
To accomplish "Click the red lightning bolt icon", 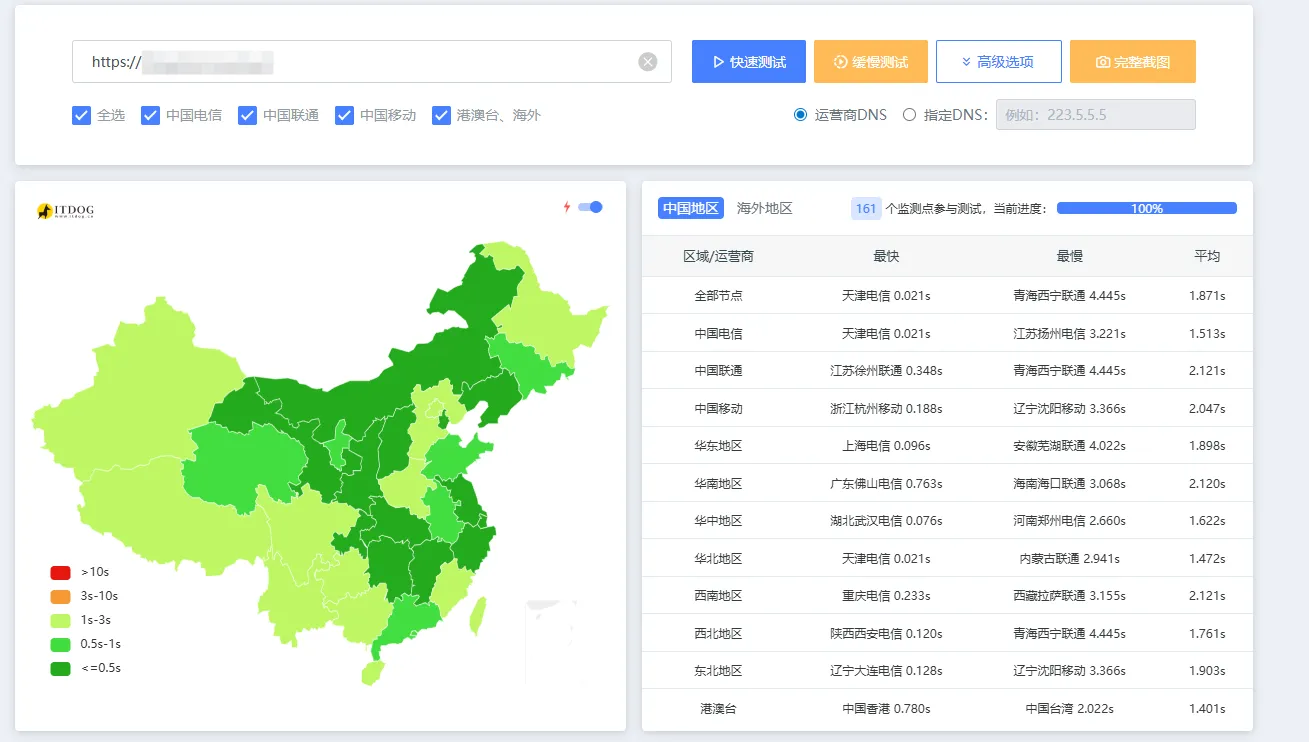I will (x=567, y=207).
